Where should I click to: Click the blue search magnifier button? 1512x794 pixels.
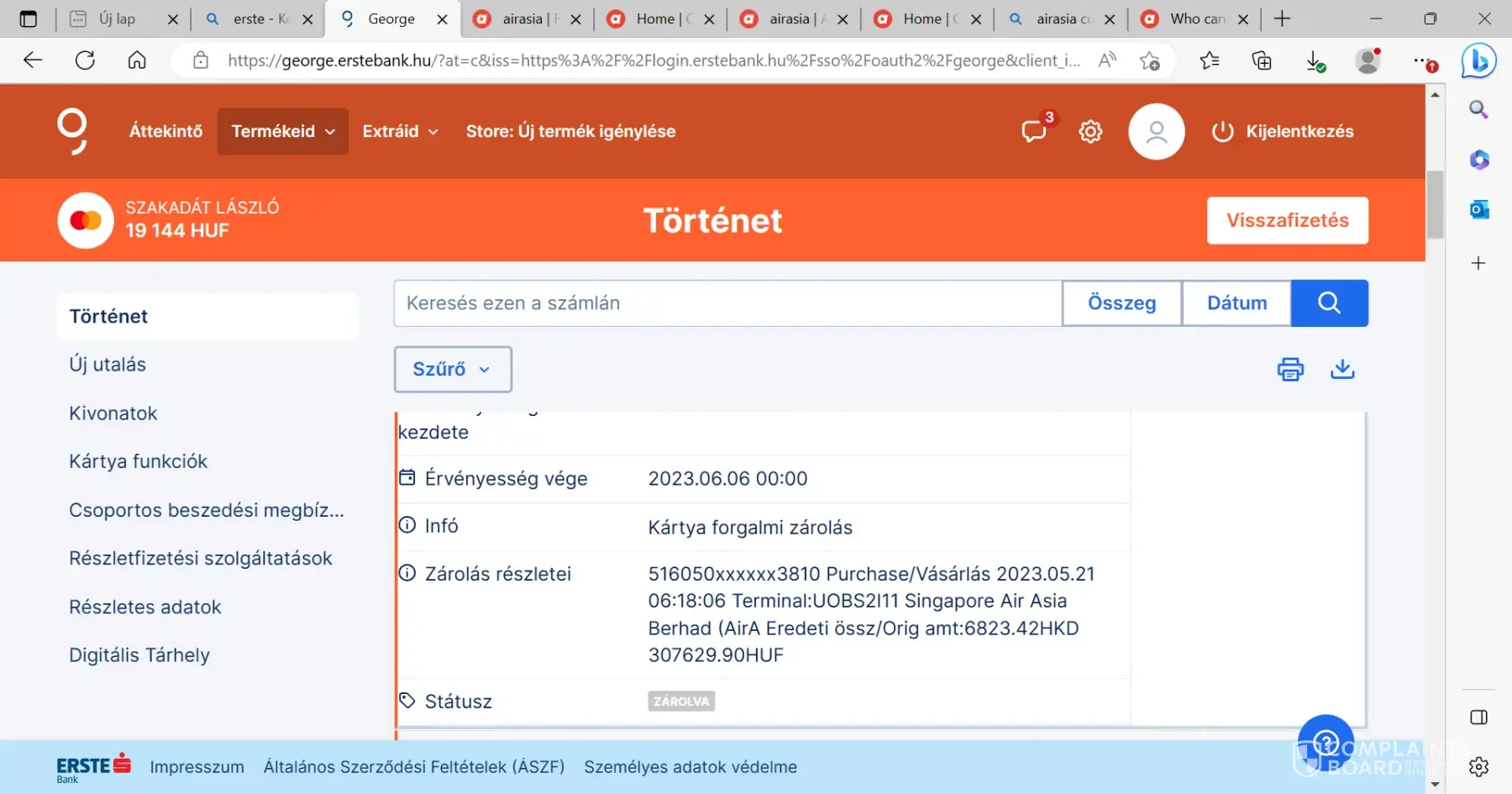pyautogui.click(x=1329, y=302)
